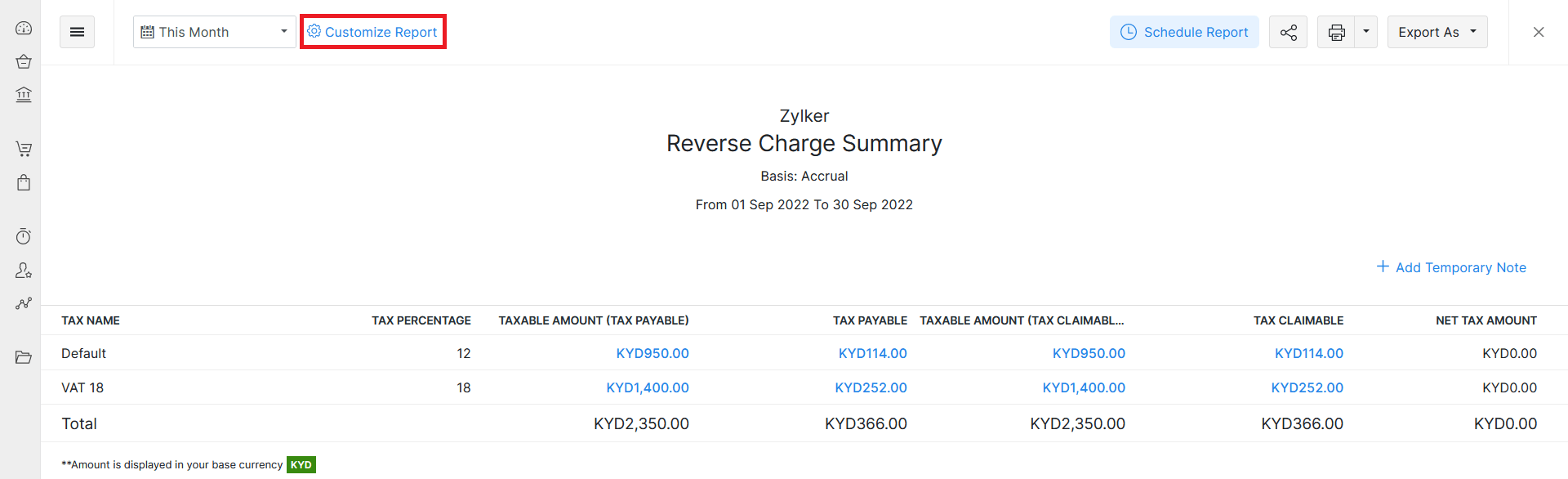Open Default tax claimable KYD114.00
Viewport: 1568px width, 479px height.
[1309, 353]
